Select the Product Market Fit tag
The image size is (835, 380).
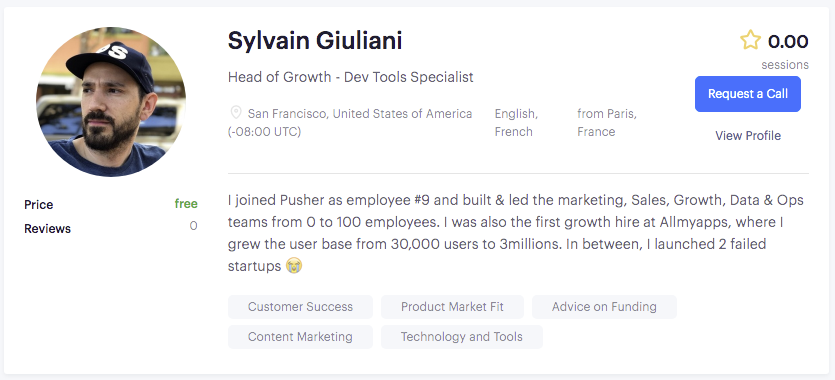[x=452, y=307]
